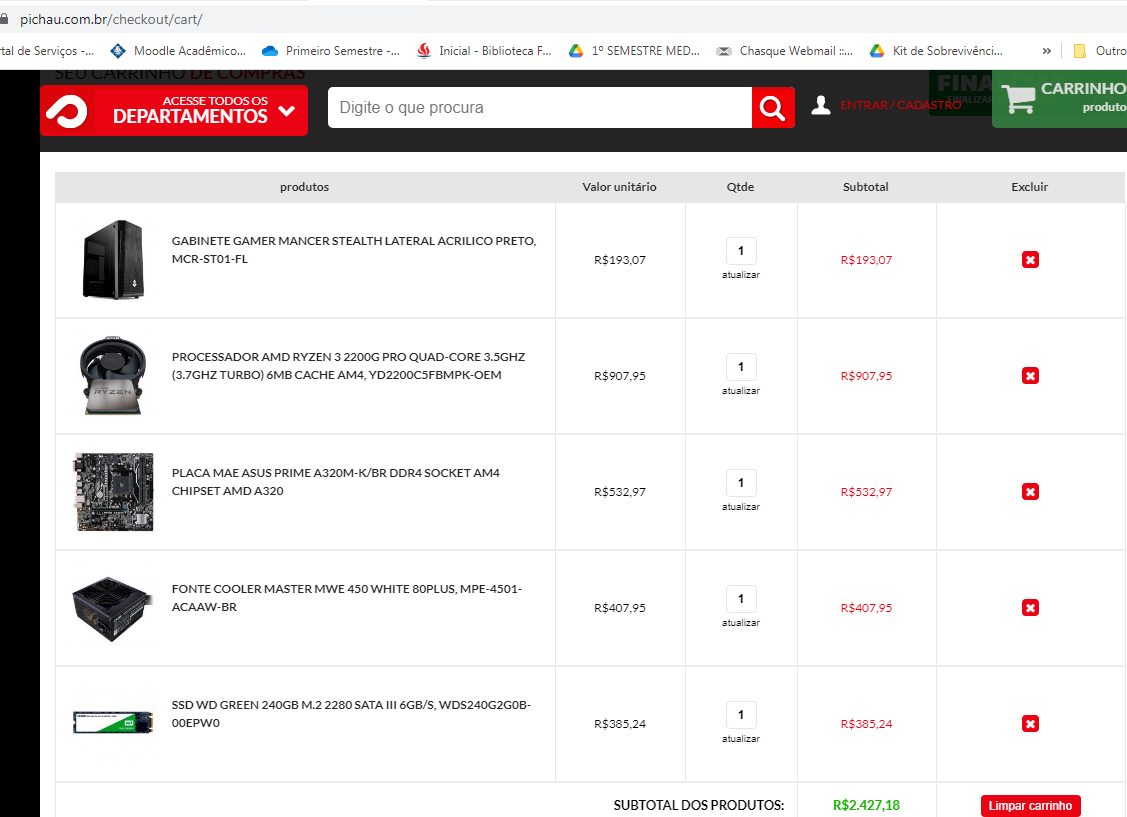Click atualizar under Cooler Master quantity
The width and height of the screenshot is (1127, 817).
pos(741,623)
